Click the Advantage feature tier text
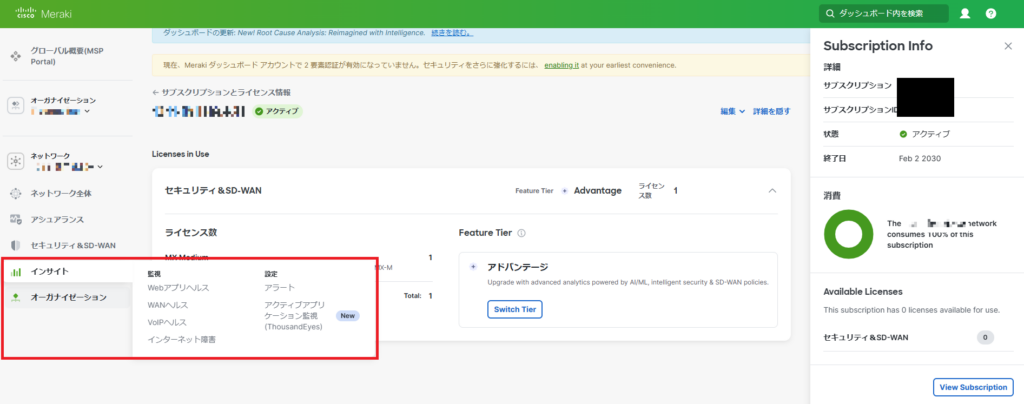Viewport: 1024px width, 404px height. pyautogui.click(x=598, y=191)
